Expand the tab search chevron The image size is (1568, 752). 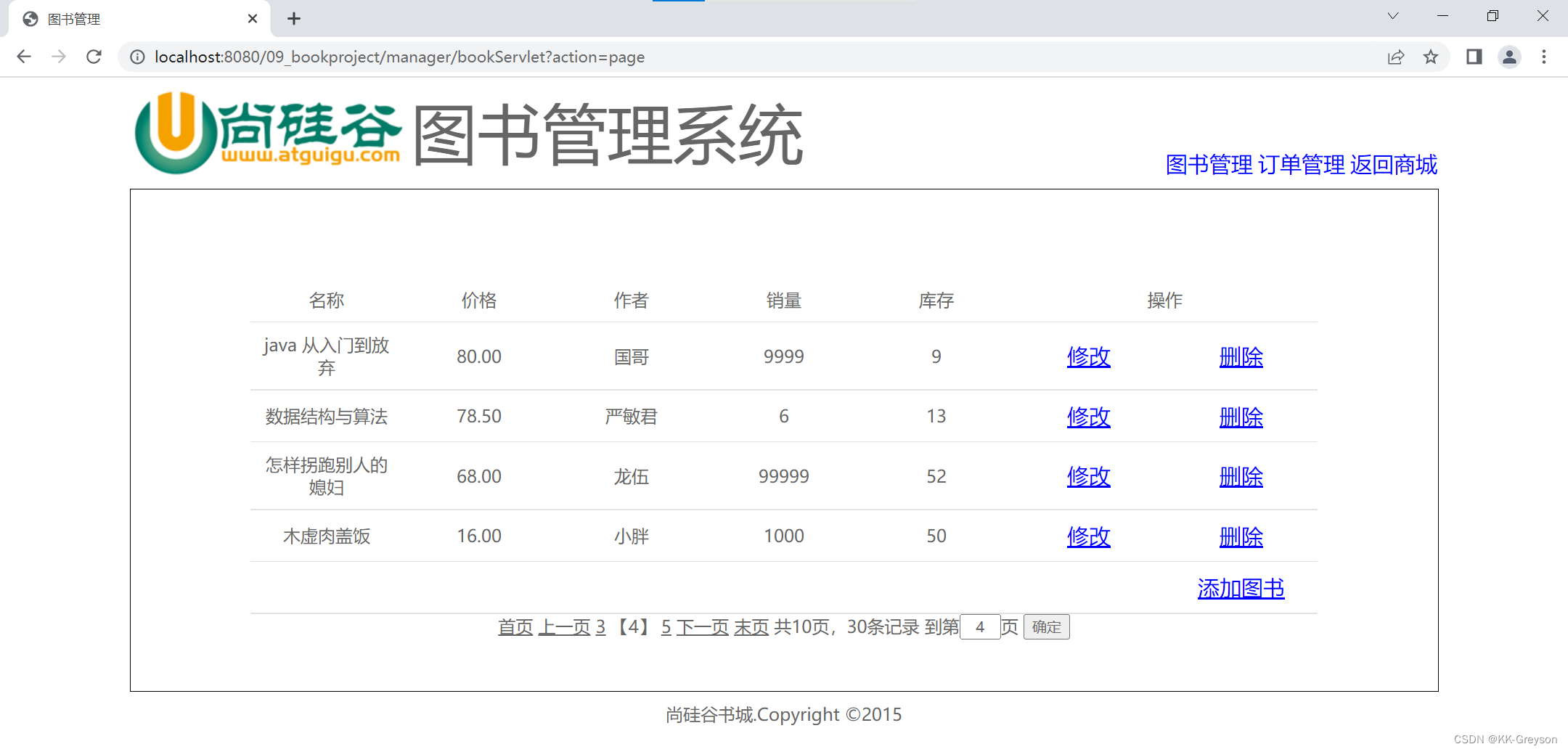point(1393,16)
